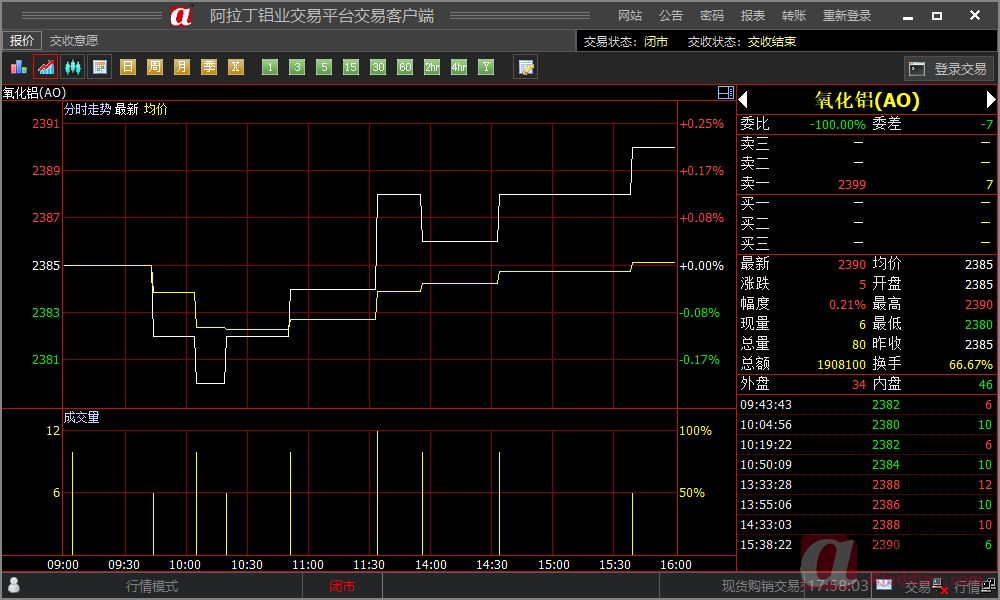Click the orange X period icon
This screenshot has width=1000, height=600.
(x=236, y=67)
